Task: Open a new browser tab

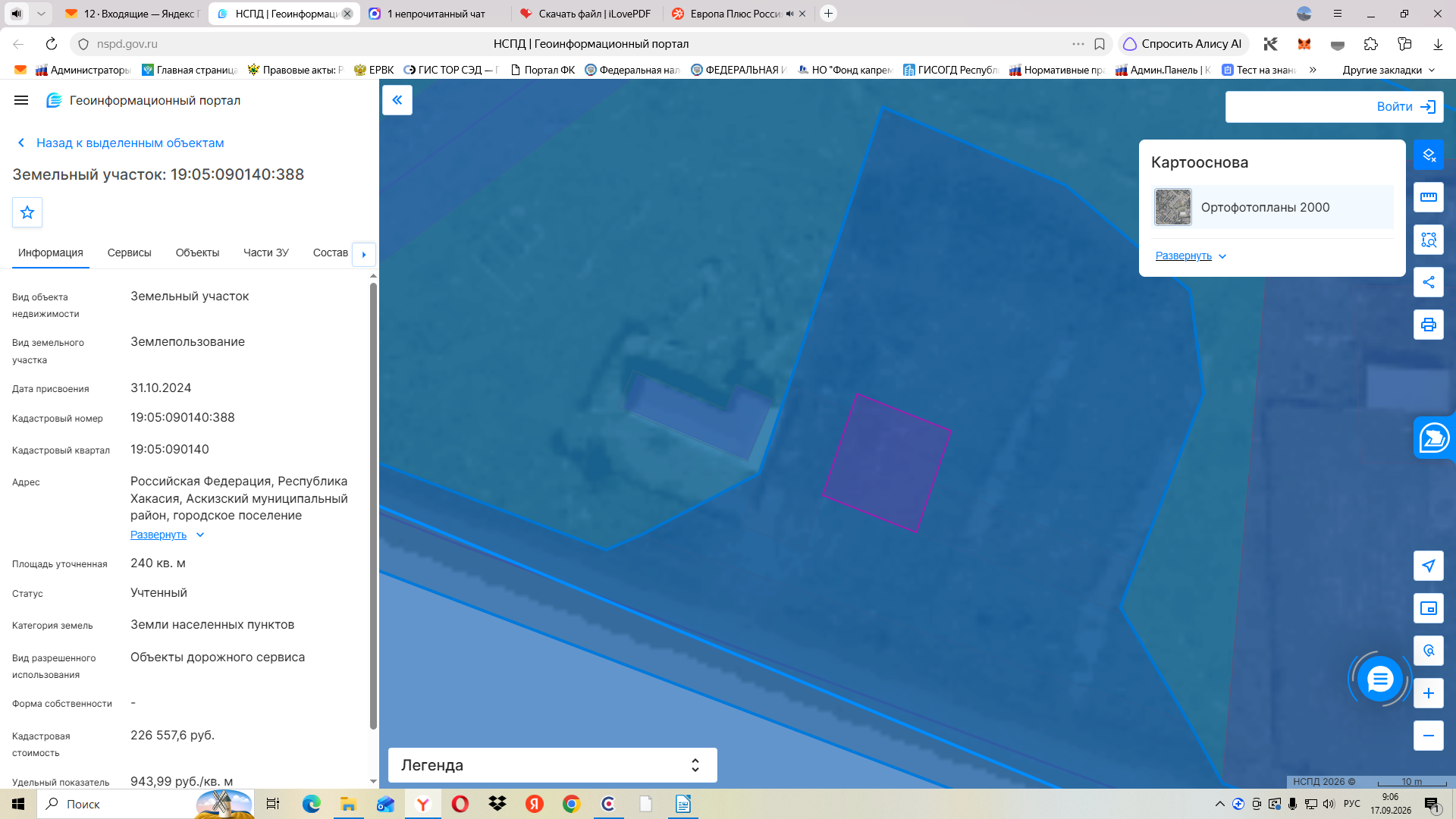Action: click(829, 14)
